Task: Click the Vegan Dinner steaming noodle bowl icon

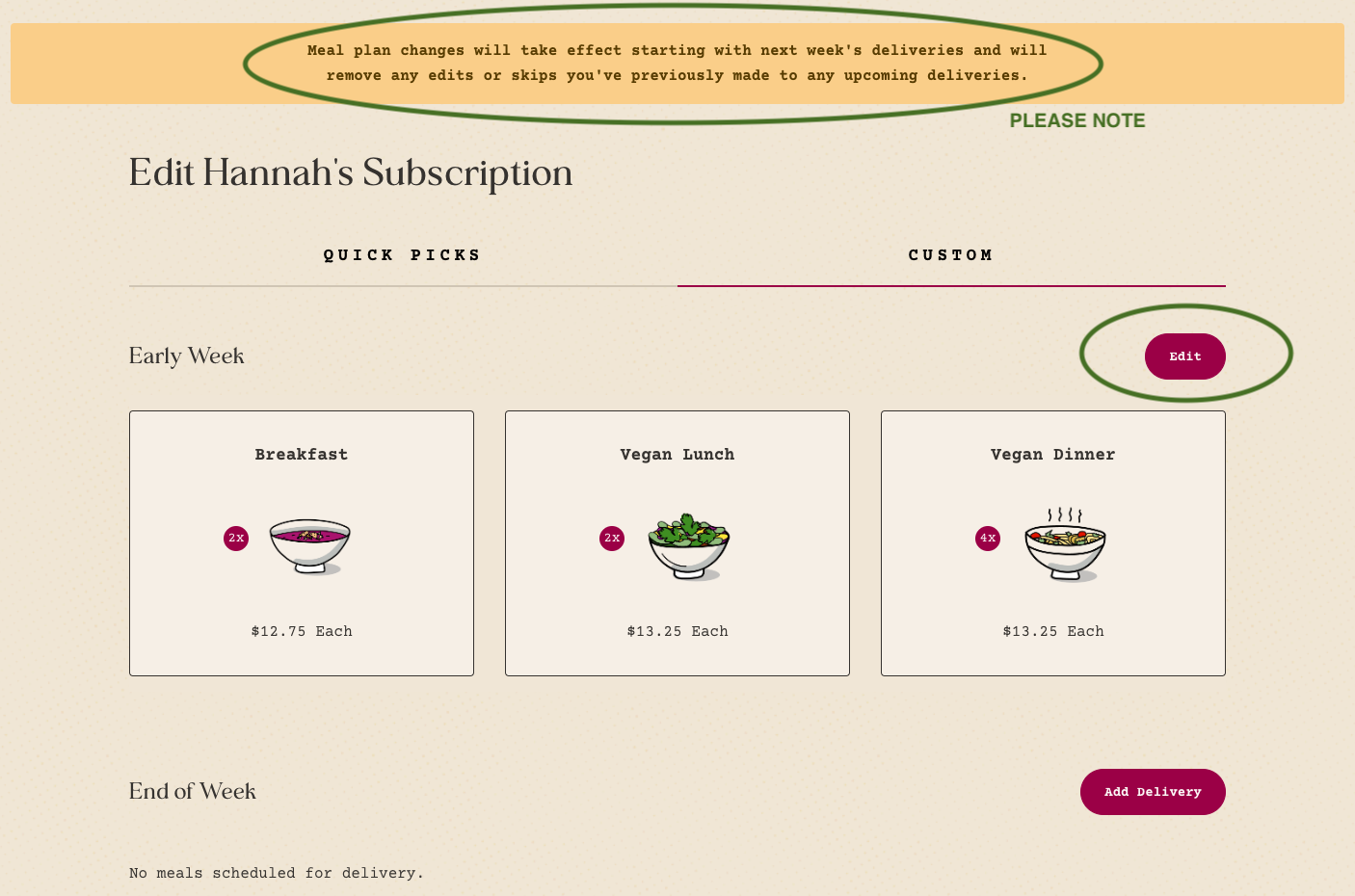Action: [1065, 544]
